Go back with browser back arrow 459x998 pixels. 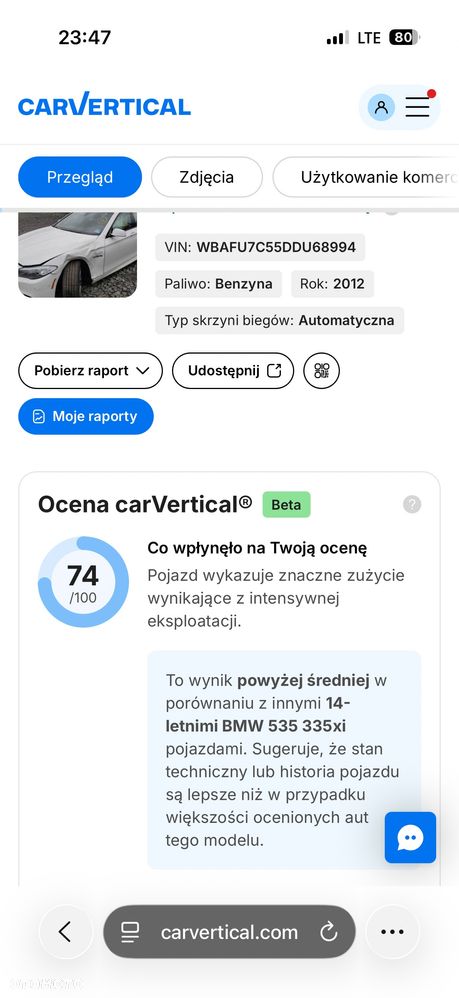click(x=66, y=932)
